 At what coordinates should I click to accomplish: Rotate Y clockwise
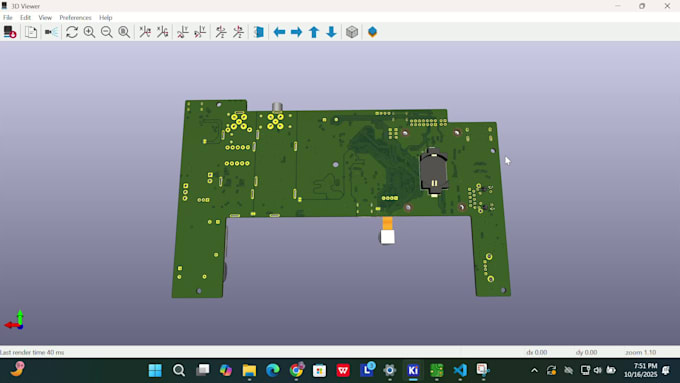(x=183, y=32)
